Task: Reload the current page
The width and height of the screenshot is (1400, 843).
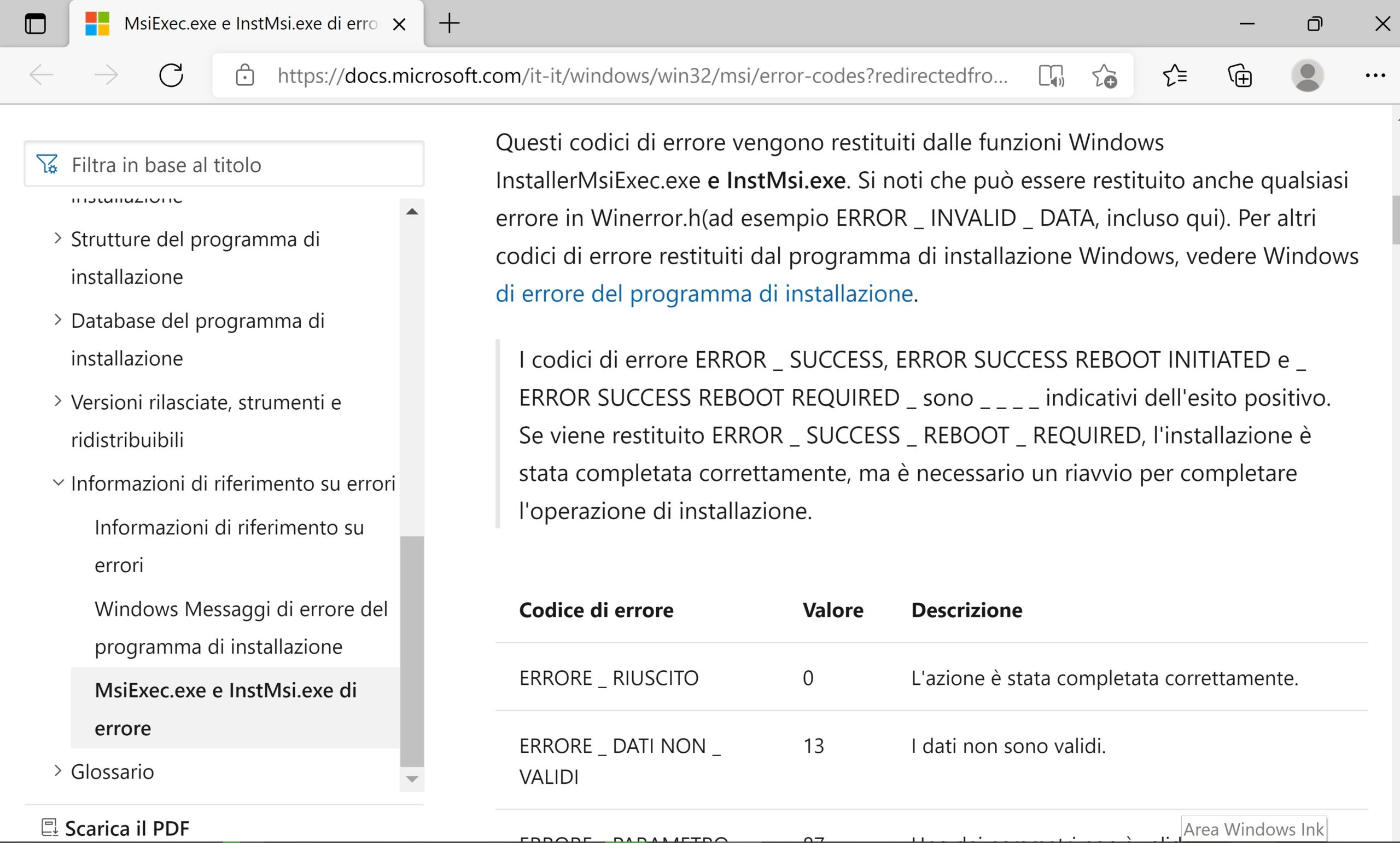Action: (x=171, y=75)
